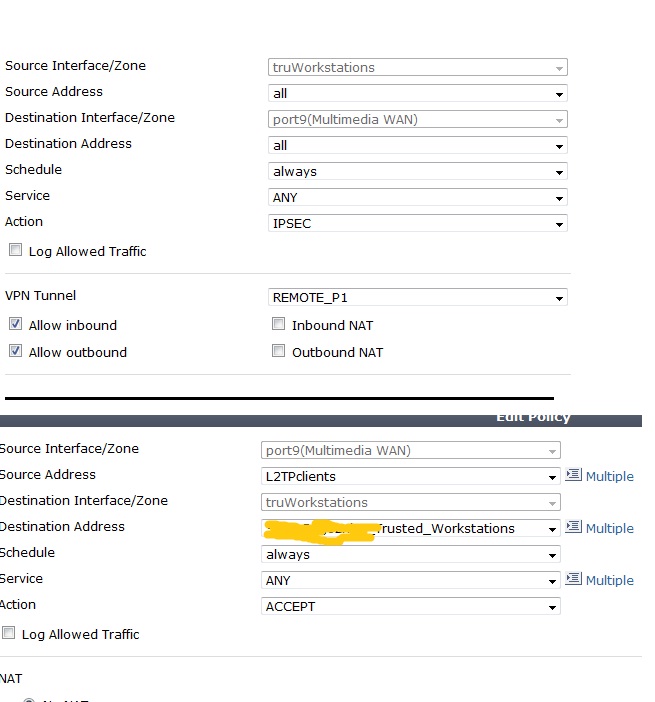
Task: Click the Multiple icon beside Source Address
Action: (x=573, y=476)
